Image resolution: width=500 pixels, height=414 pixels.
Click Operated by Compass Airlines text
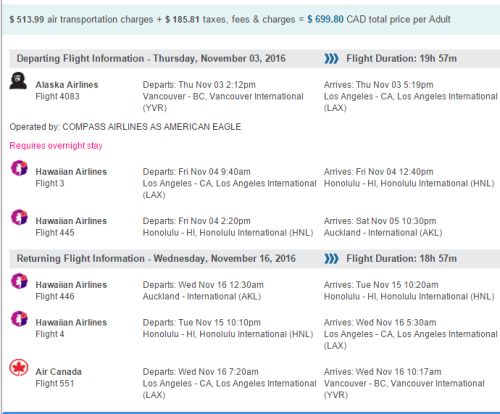pos(125,127)
